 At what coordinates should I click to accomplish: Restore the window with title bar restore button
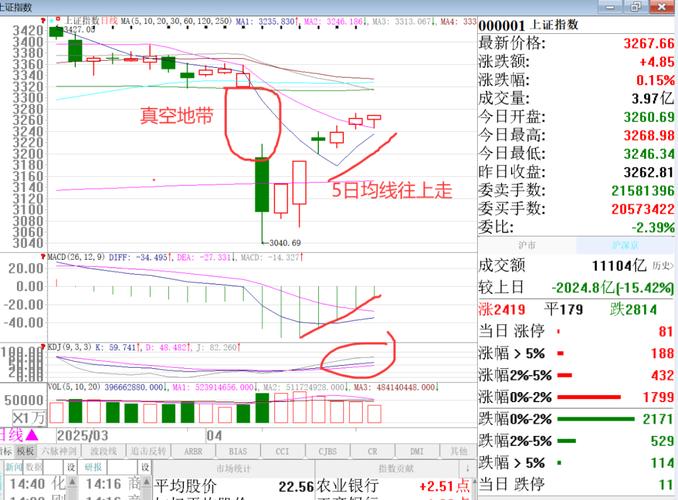point(636,6)
